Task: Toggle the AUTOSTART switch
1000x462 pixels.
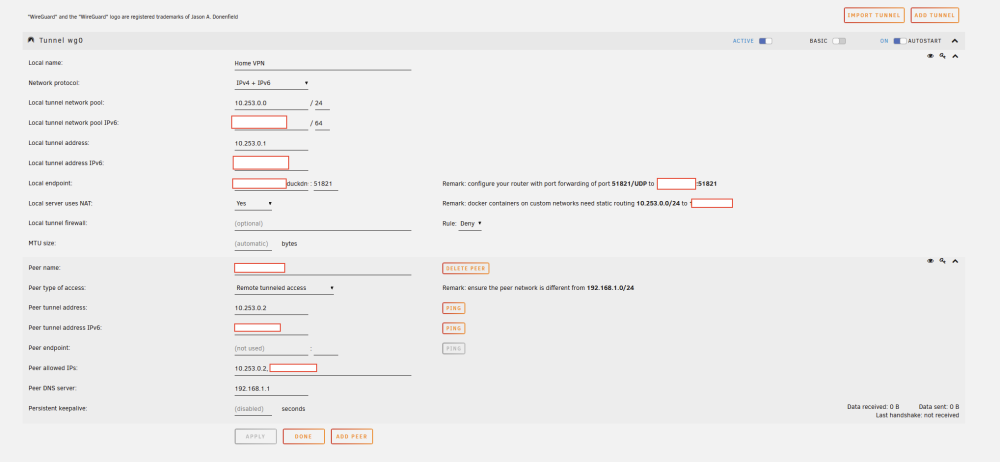Action: click(x=900, y=41)
